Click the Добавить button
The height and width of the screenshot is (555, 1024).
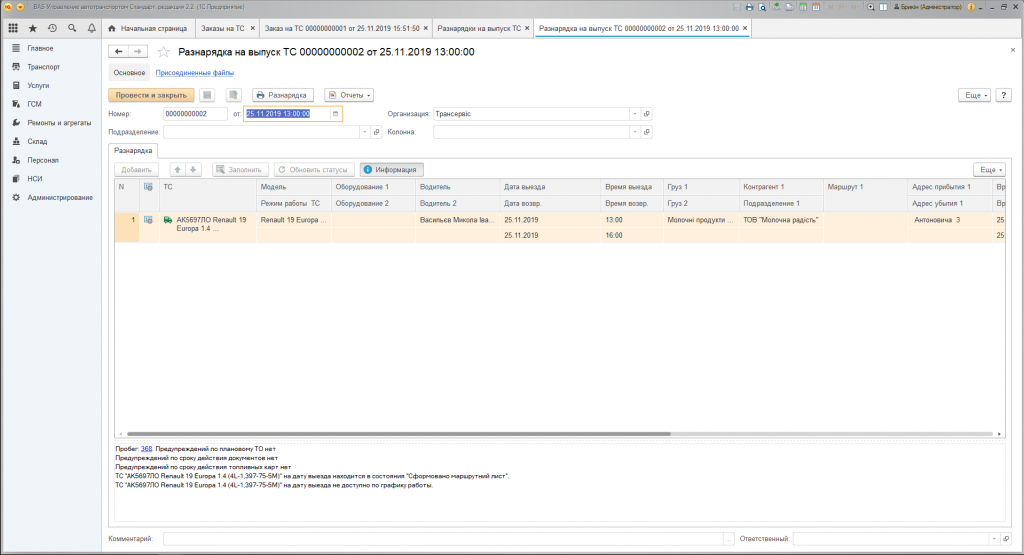coord(136,170)
